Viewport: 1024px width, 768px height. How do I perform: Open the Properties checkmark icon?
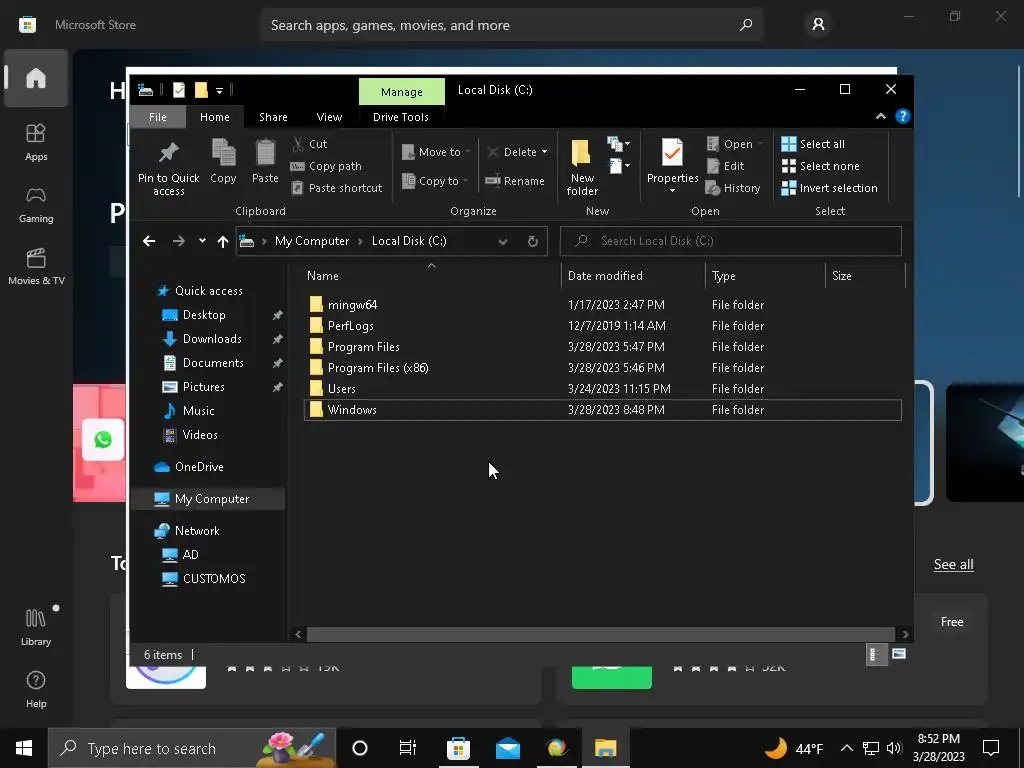pyautogui.click(x=672, y=153)
